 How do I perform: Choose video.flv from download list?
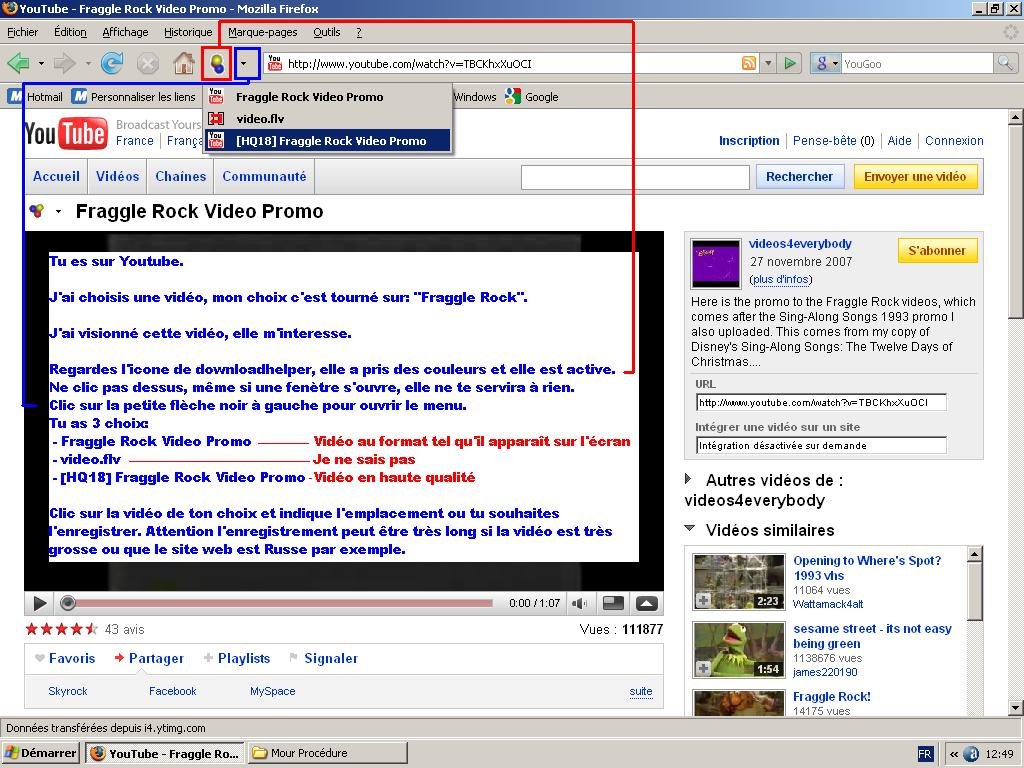pyautogui.click(x=260, y=119)
